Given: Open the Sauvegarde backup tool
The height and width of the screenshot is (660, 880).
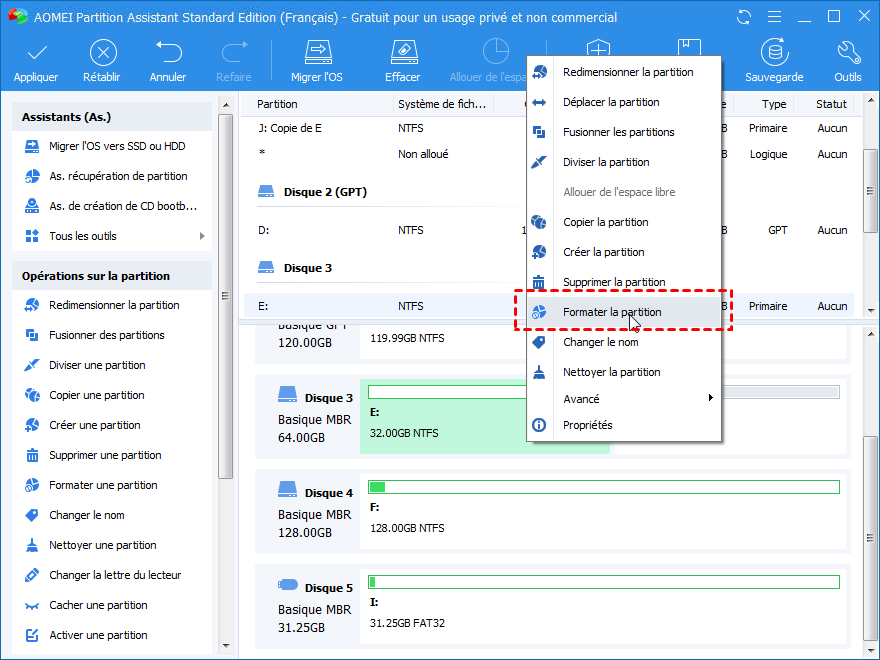Looking at the screenshot, I should [774, 53].
